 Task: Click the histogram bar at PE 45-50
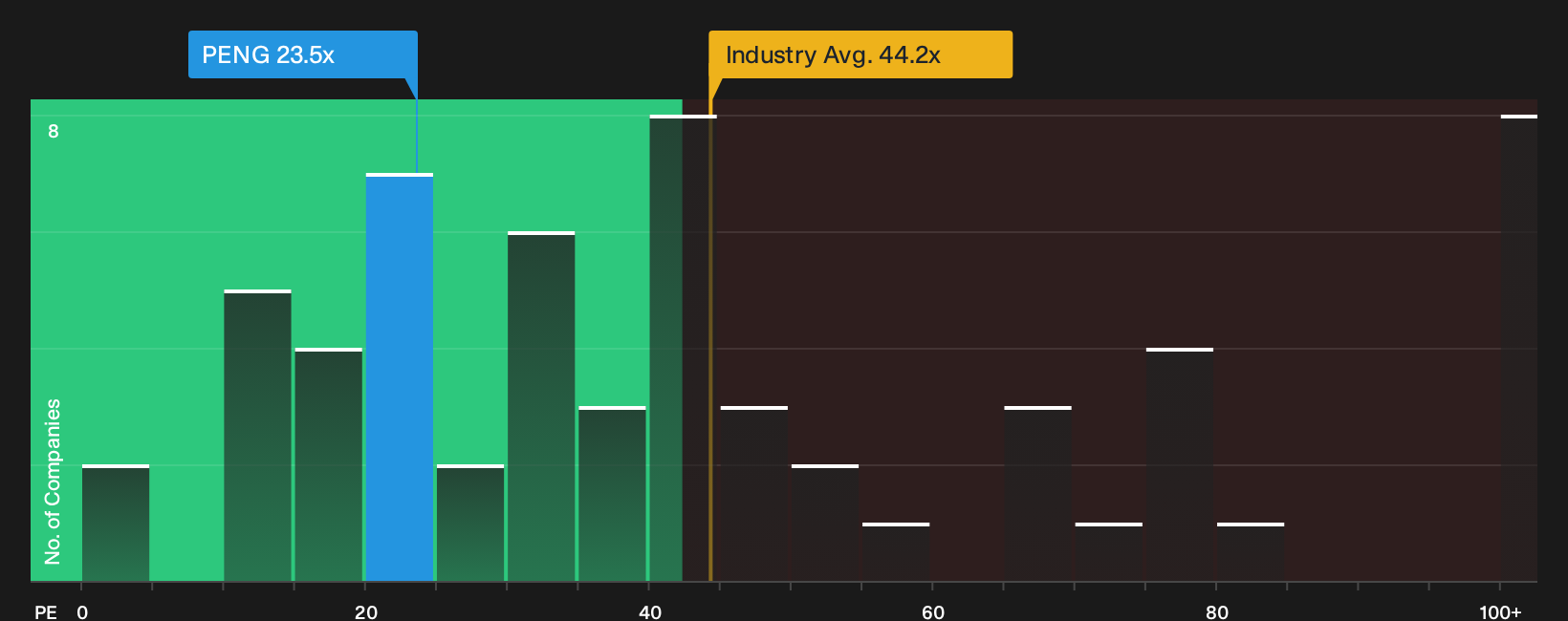click(754, 494)
